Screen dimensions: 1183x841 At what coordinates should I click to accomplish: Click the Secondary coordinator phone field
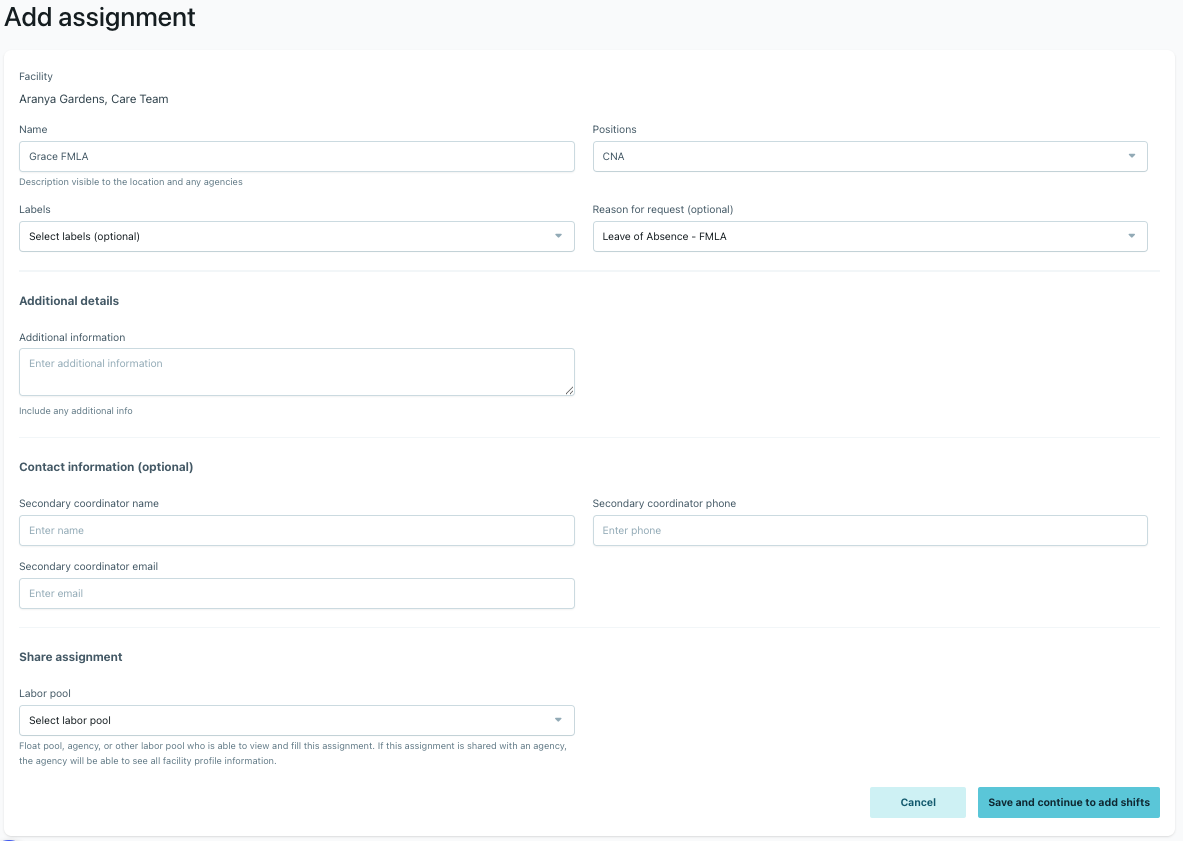point(870,530)
